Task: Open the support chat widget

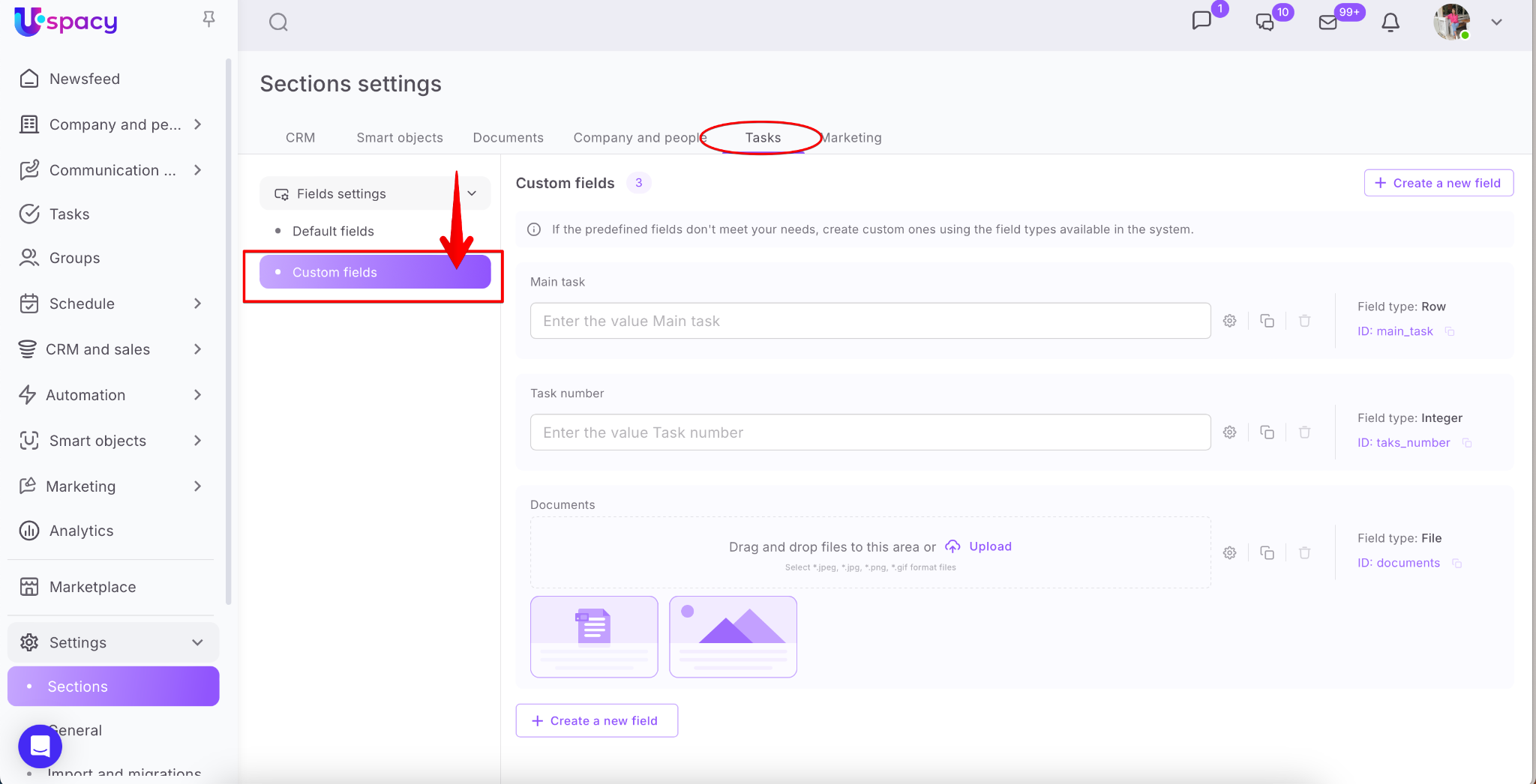Action: pos(40,747)
